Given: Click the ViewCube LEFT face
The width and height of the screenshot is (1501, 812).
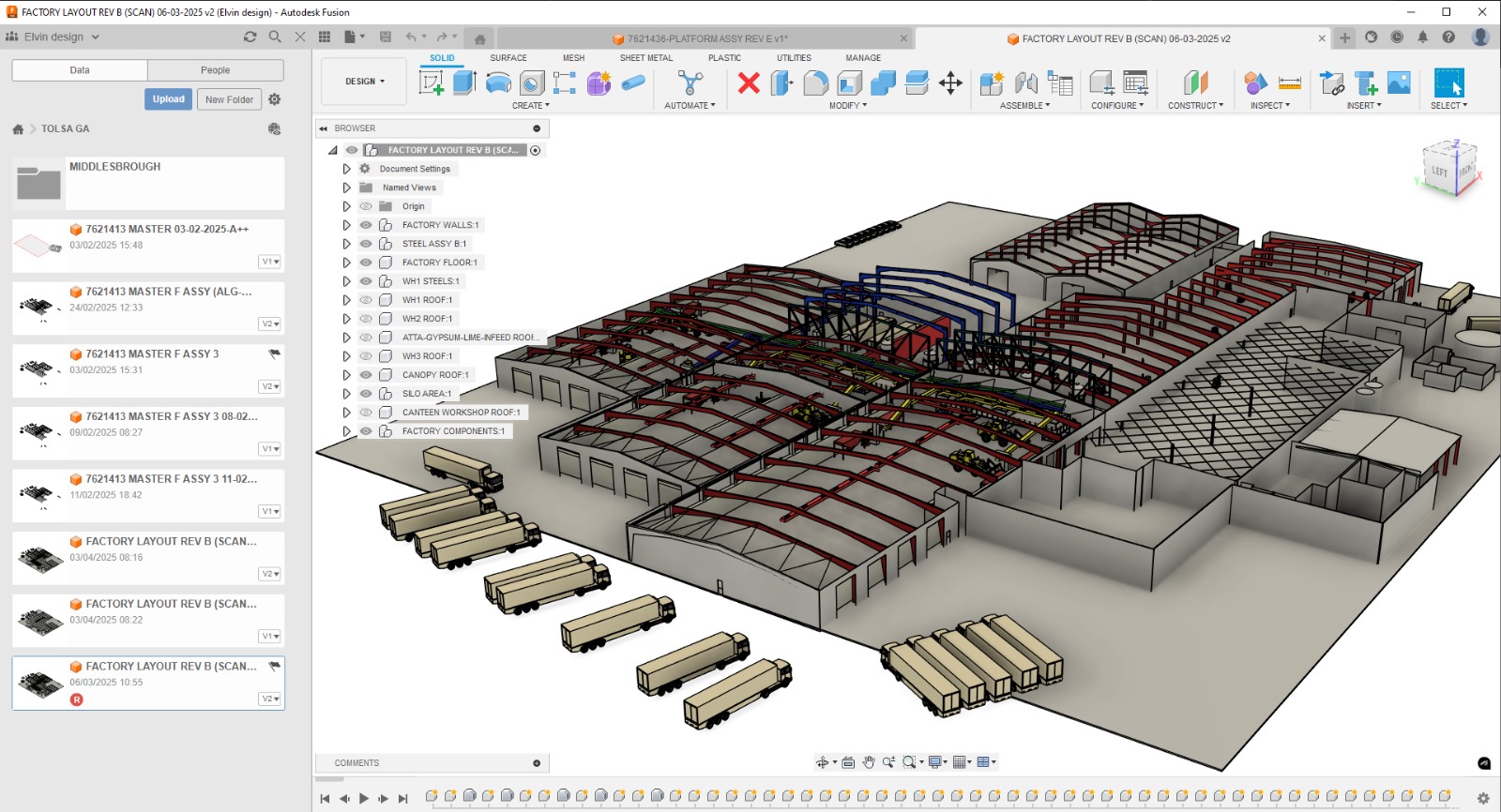Looking at the screenshot, I should click(x=1438, y=172).
